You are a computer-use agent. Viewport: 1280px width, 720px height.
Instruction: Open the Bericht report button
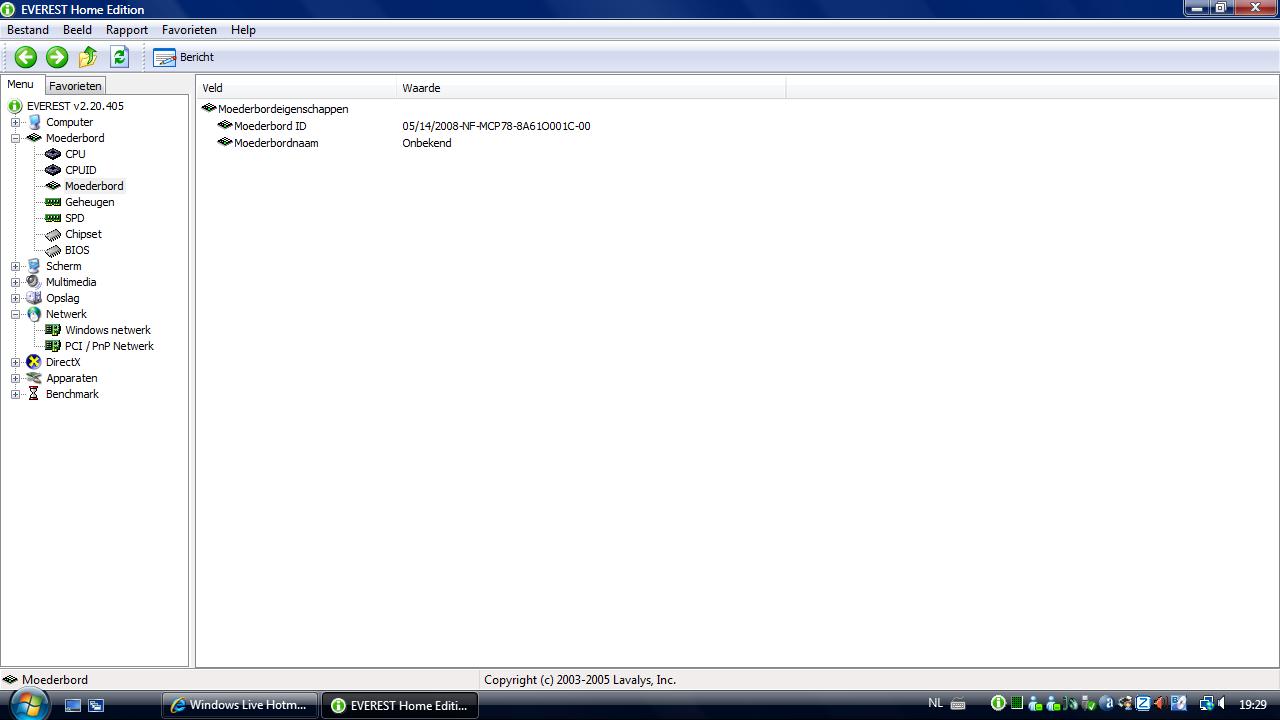[184, 57]
